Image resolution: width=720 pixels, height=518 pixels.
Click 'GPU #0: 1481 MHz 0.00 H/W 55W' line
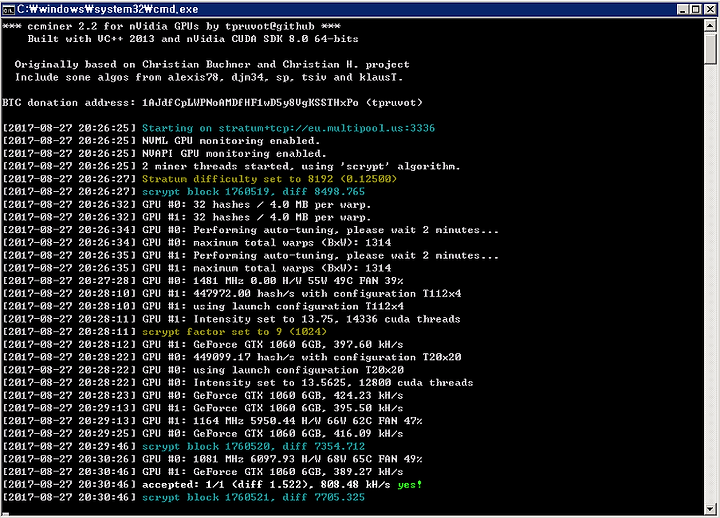pyautogui.click(x=203, y=281)
